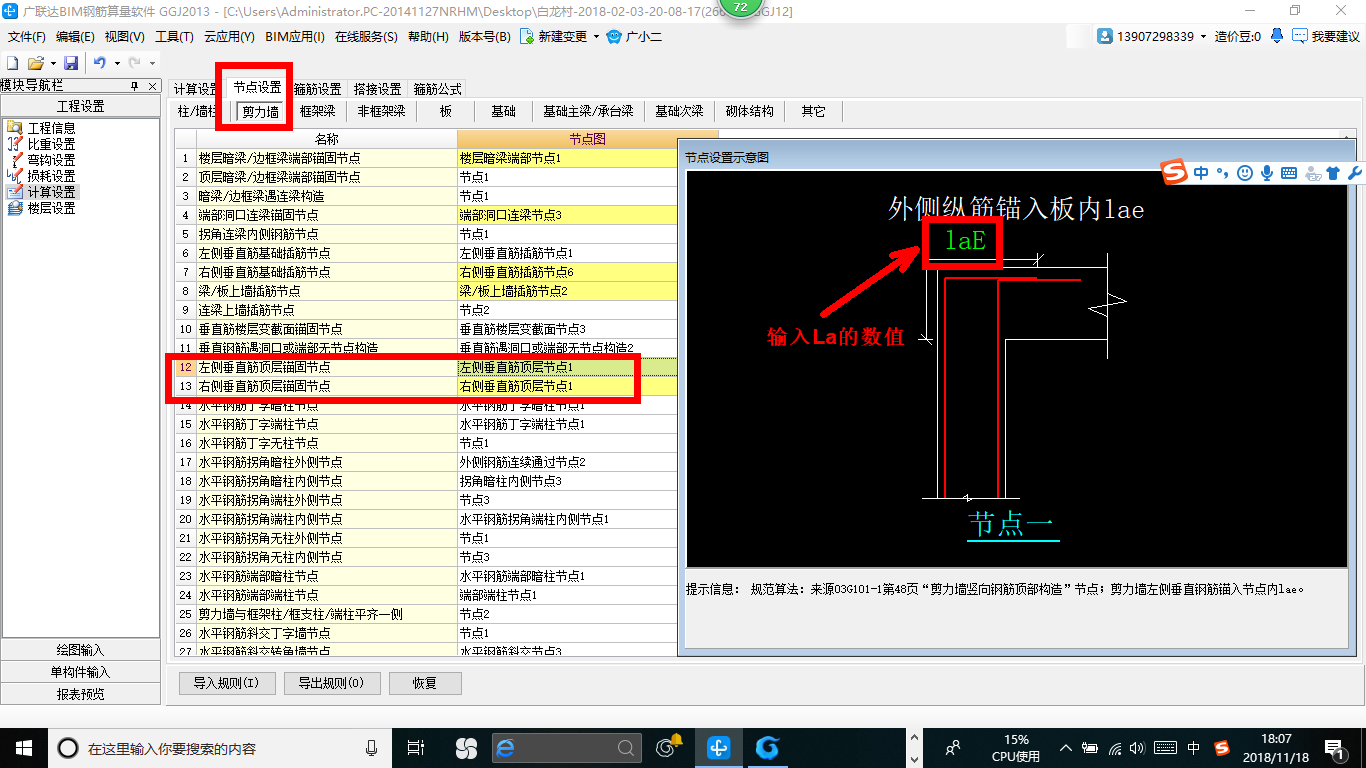Click taskbar search microphone icon
Screen dimensions: 1366x768
click(x=372, y=747)
